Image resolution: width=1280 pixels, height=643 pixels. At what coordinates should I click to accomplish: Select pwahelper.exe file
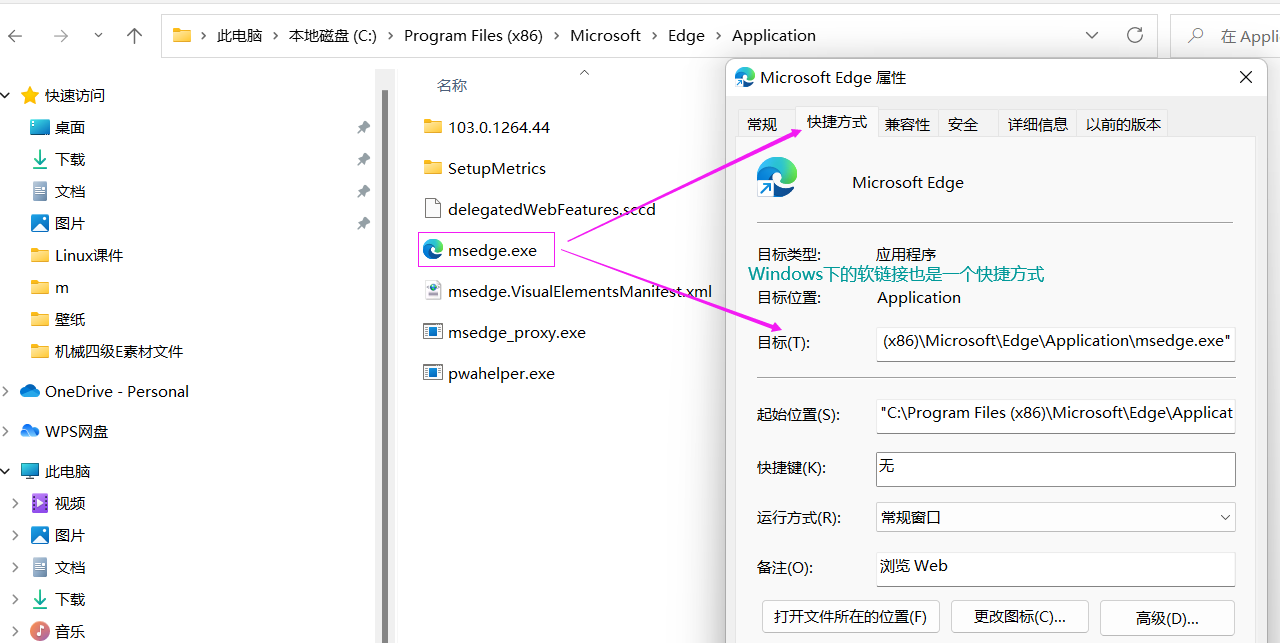501,373
